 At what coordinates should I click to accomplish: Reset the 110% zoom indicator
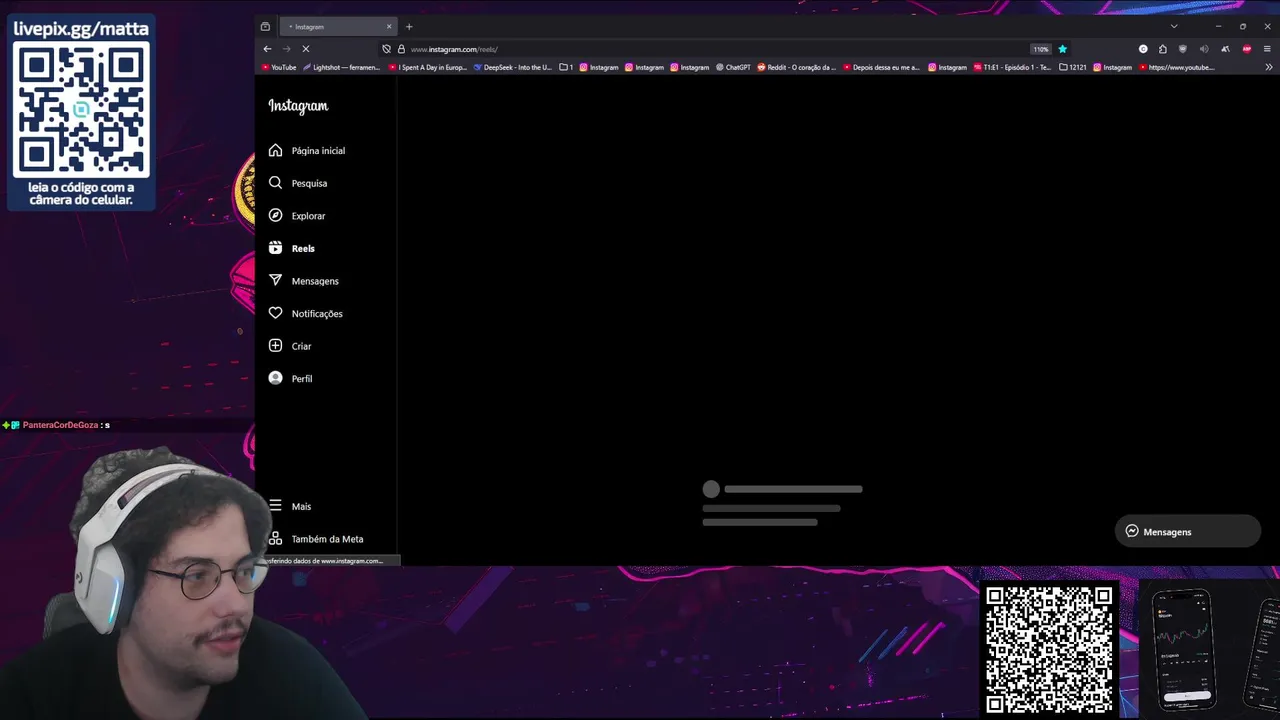tap(1041, 49)
